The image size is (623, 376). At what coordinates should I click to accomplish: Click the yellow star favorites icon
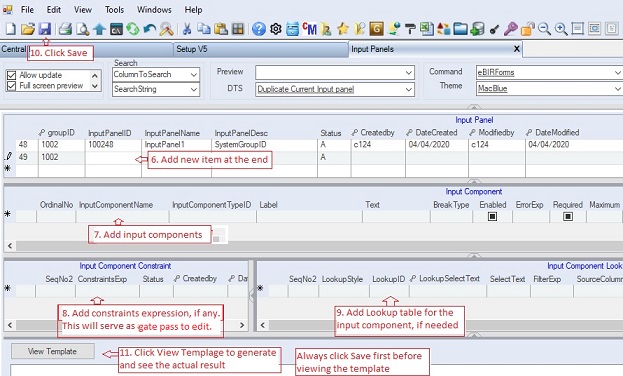tap(343, 29)
